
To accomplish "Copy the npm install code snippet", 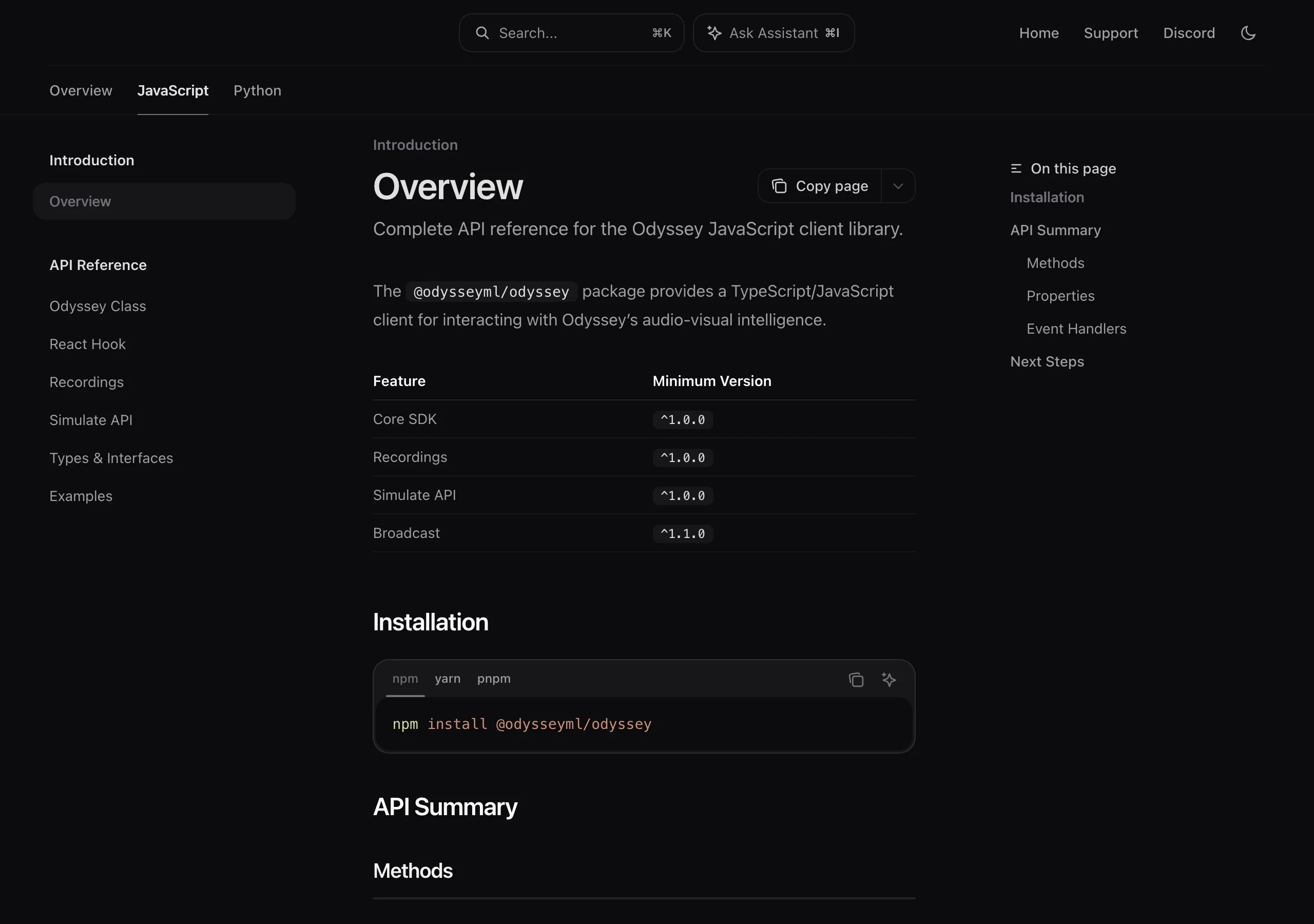I will [x=856, y=679].
